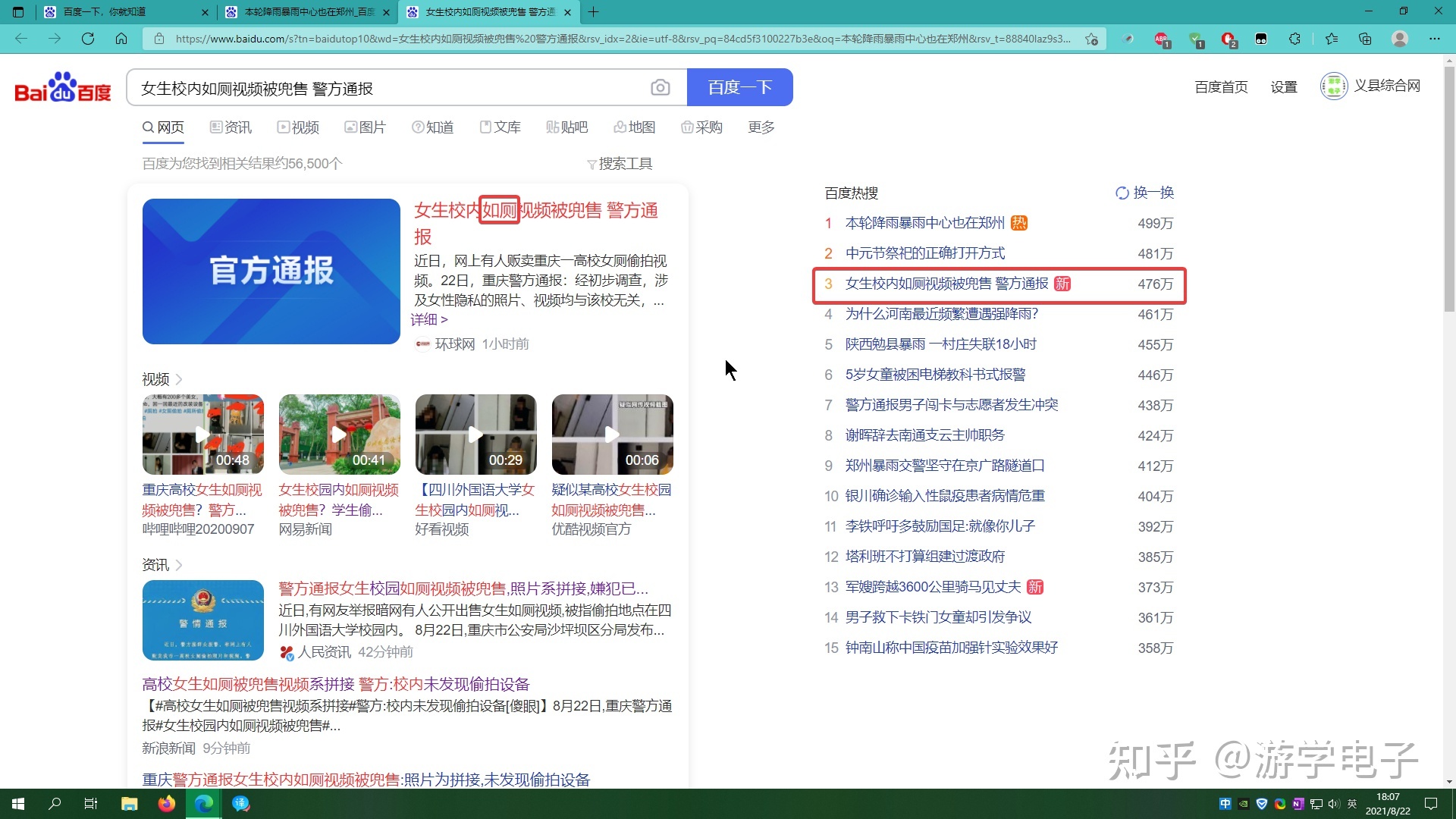Open the 警情通报 news thumbnail
The width and height of the screenshot is (1456, 819).
coord(202,620)
